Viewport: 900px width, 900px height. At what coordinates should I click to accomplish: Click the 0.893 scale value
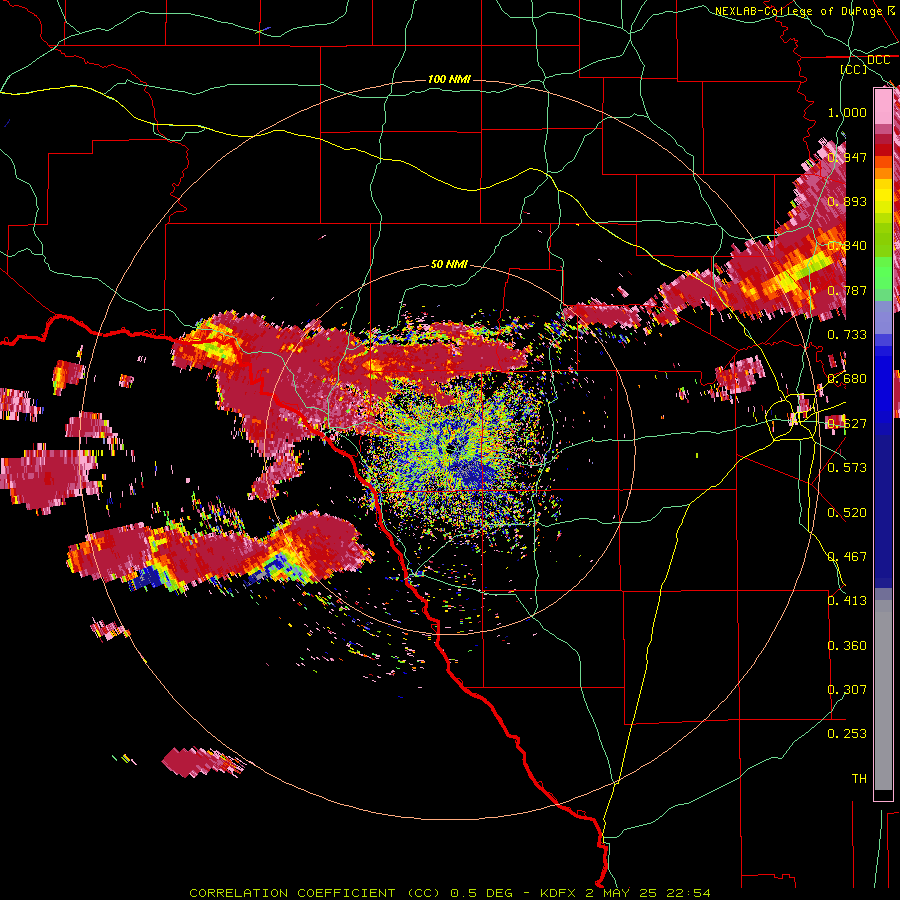click(x=847, y=201)
